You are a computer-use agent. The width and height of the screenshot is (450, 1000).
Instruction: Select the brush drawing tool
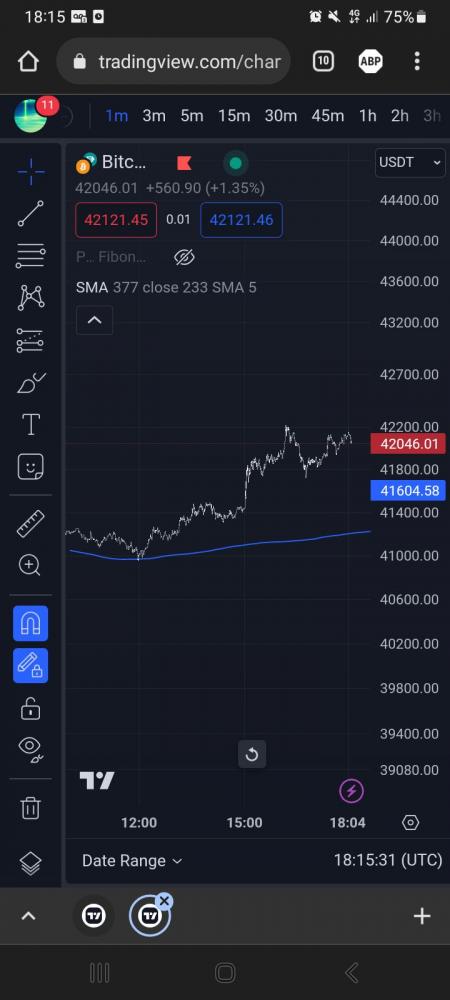tap(31, 383)
